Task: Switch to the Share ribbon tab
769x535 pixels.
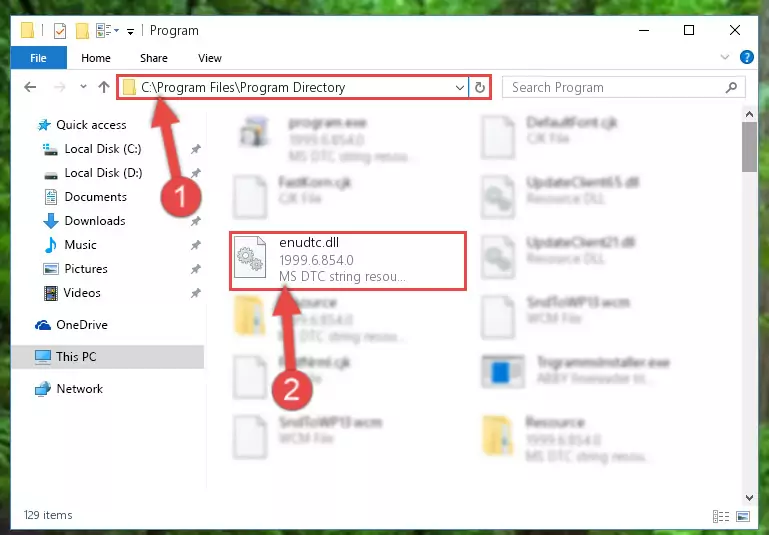Action: [154, 58]
